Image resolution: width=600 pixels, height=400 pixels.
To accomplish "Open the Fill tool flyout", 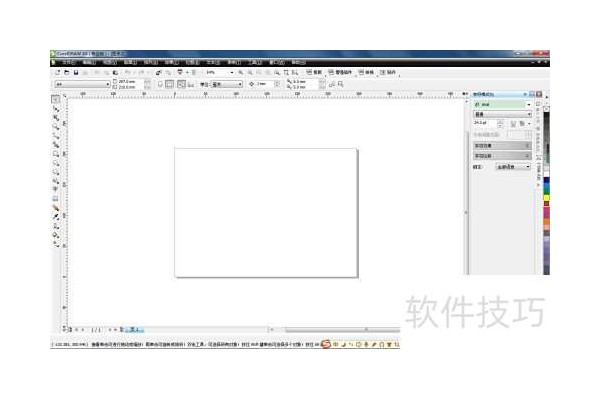I will click(55, 235).
